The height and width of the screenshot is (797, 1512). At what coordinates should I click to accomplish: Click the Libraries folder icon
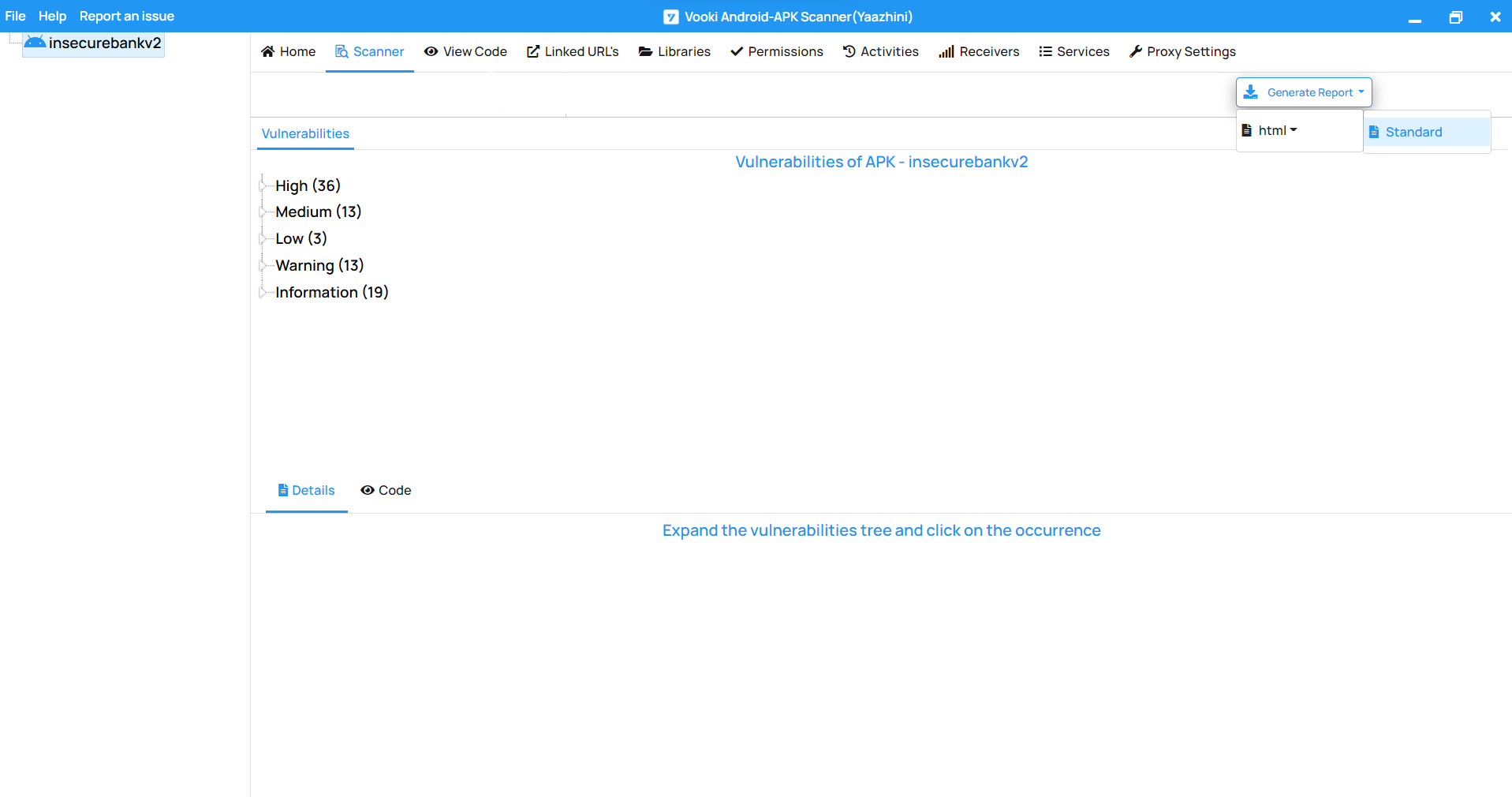[645, 51]
